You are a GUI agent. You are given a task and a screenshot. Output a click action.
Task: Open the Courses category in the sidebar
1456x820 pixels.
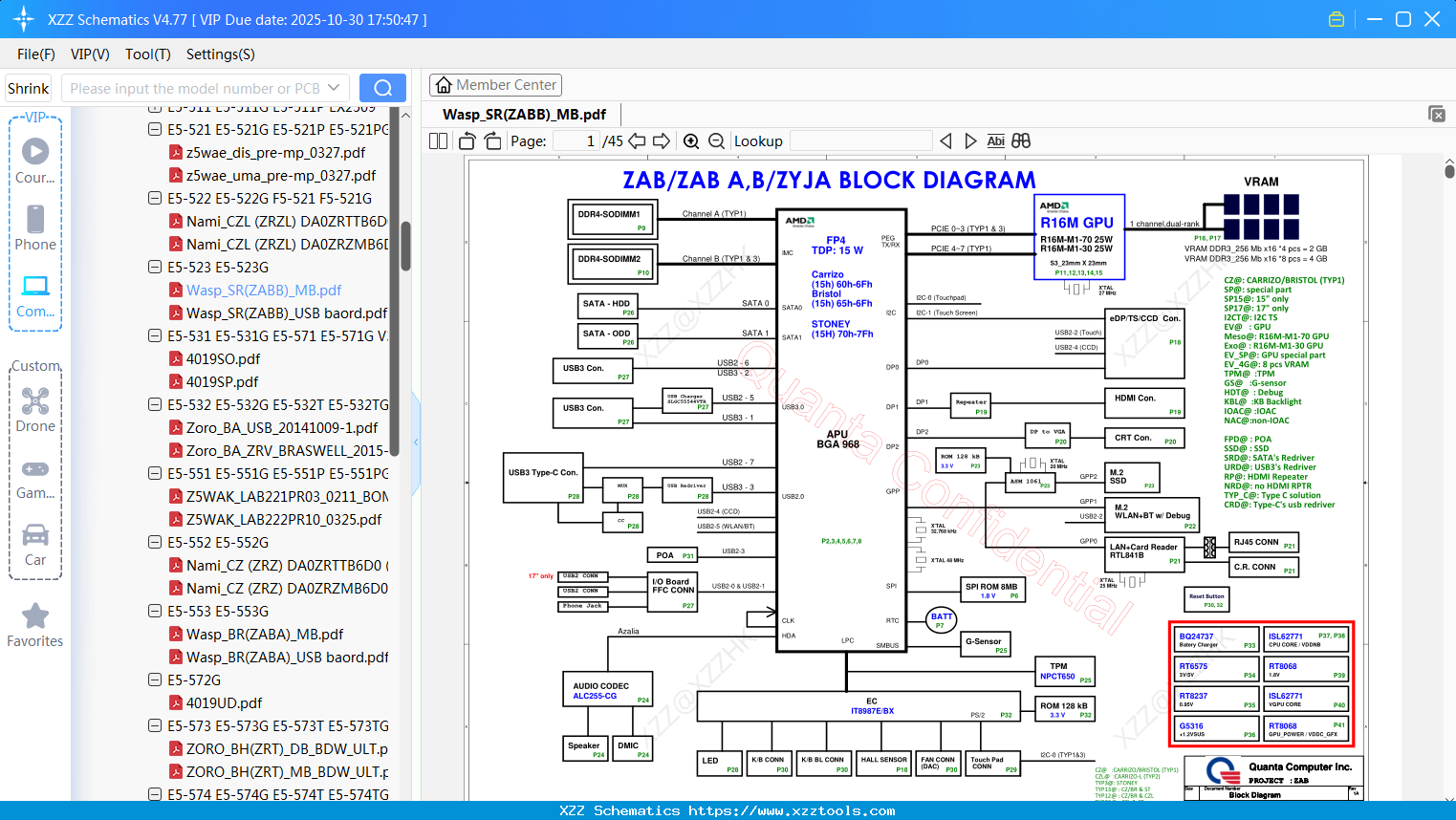pyautogui.click(x=35, y=162)
